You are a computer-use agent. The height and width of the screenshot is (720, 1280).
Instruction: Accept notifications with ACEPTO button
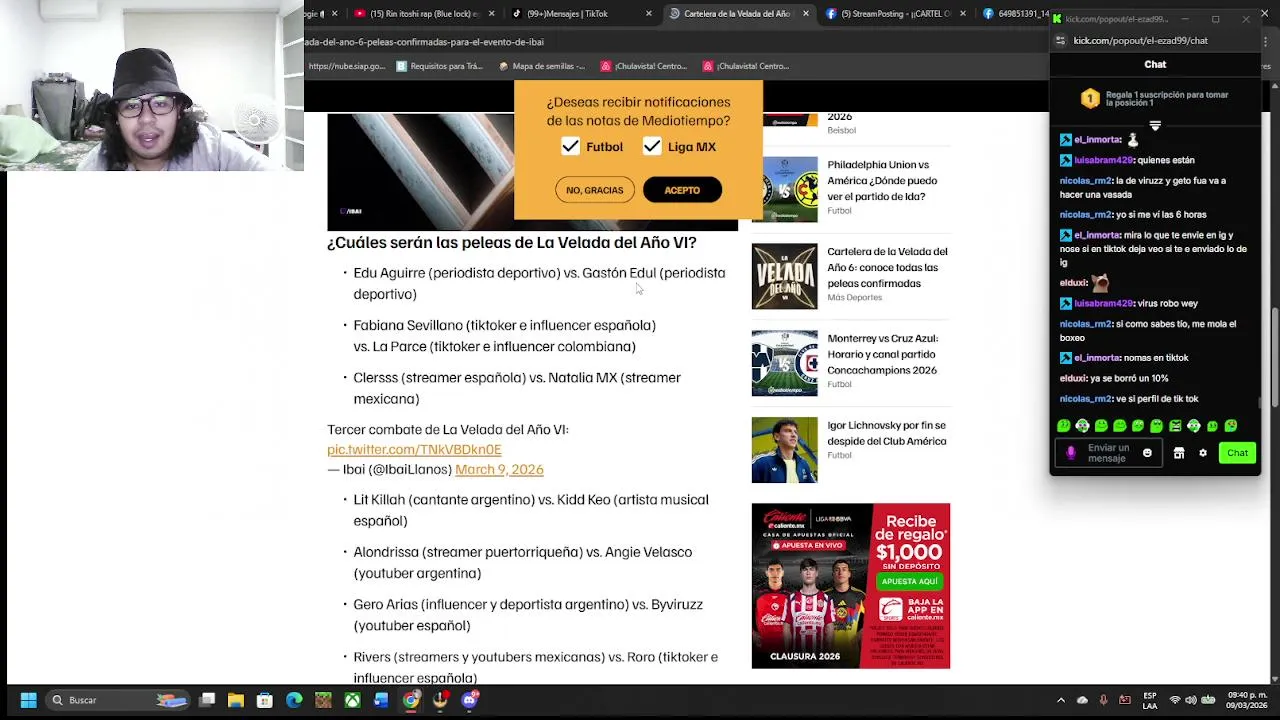(682, 190)
